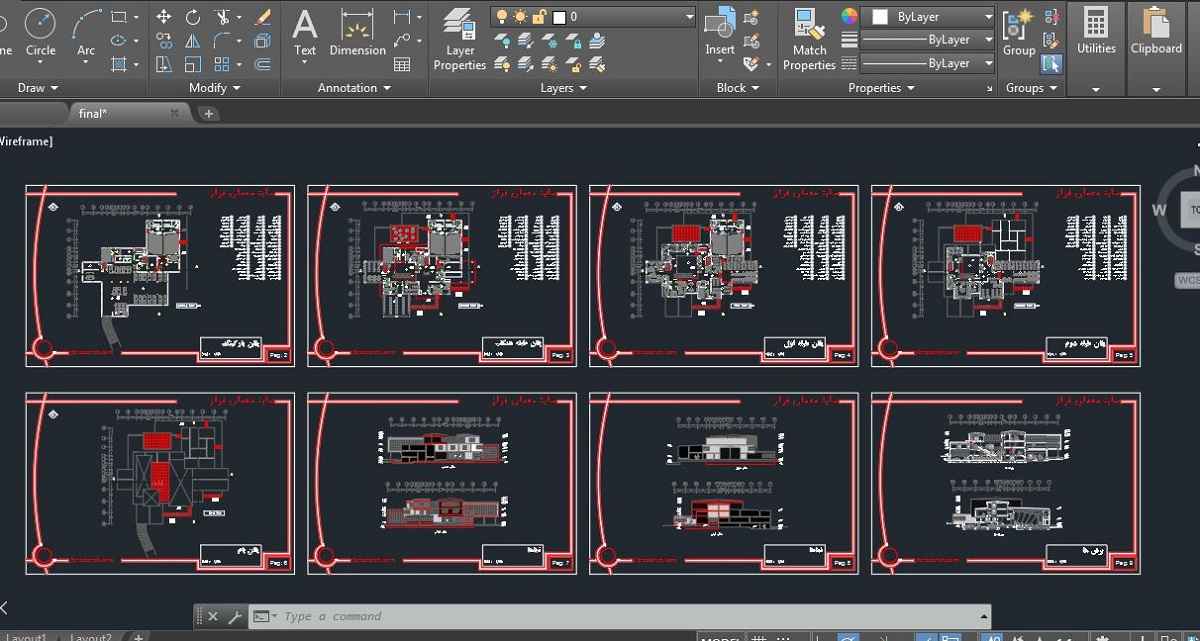Insert a table from Annotation panel
This screenshot has width=1200, height=641.
coord(402,64)
